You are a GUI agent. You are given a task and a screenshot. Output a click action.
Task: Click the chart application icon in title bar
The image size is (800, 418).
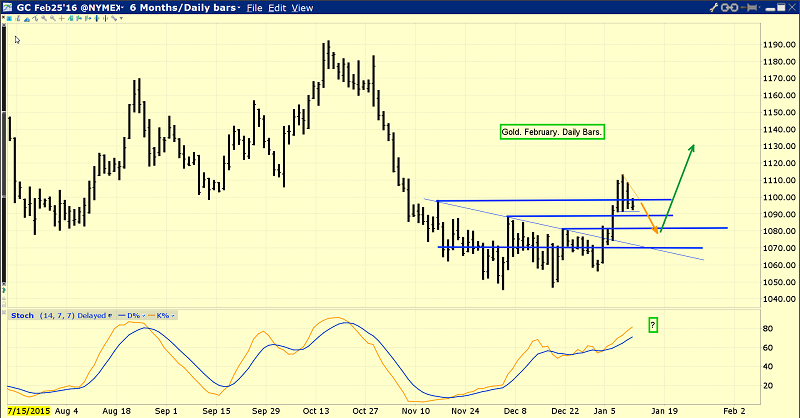[x=8, y=8]
